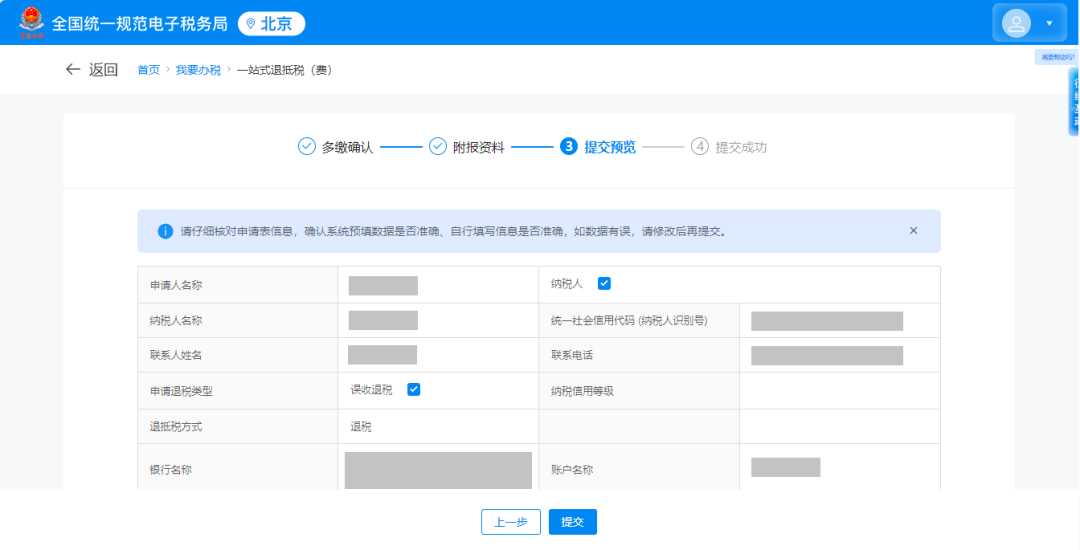Screen dimensions: 1080x550
Task: Open the 我要办税 breadcrumb link
Action: 198,70
